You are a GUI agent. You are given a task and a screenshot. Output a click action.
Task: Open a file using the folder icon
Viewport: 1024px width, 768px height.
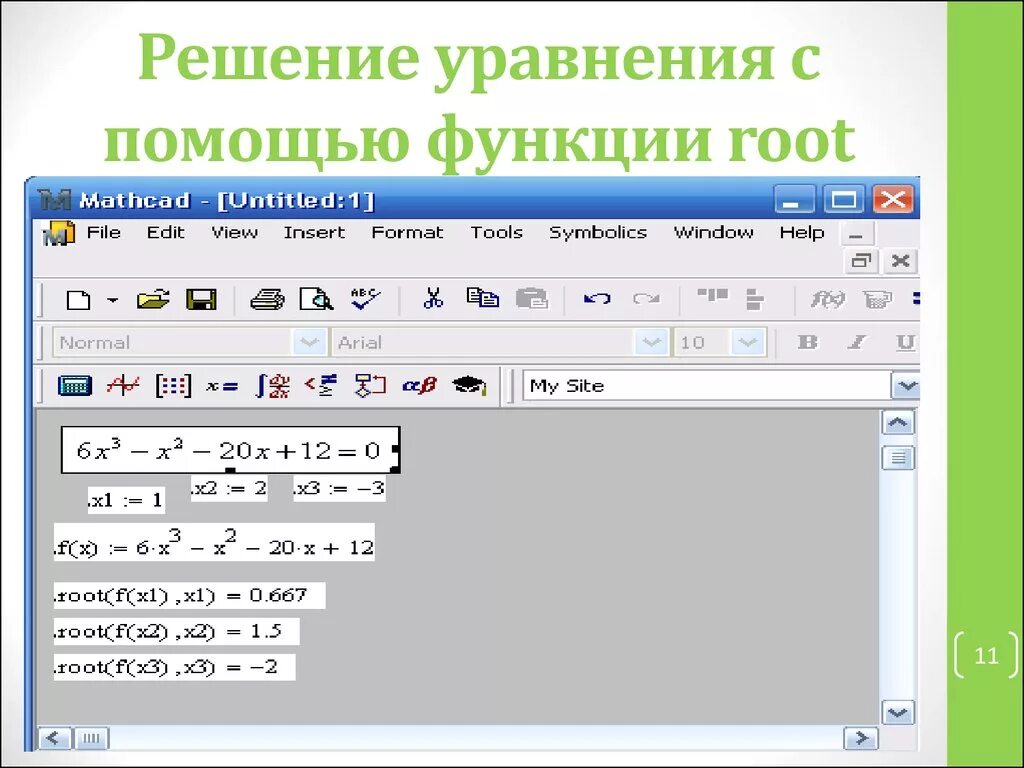click(x=153, y=300)
